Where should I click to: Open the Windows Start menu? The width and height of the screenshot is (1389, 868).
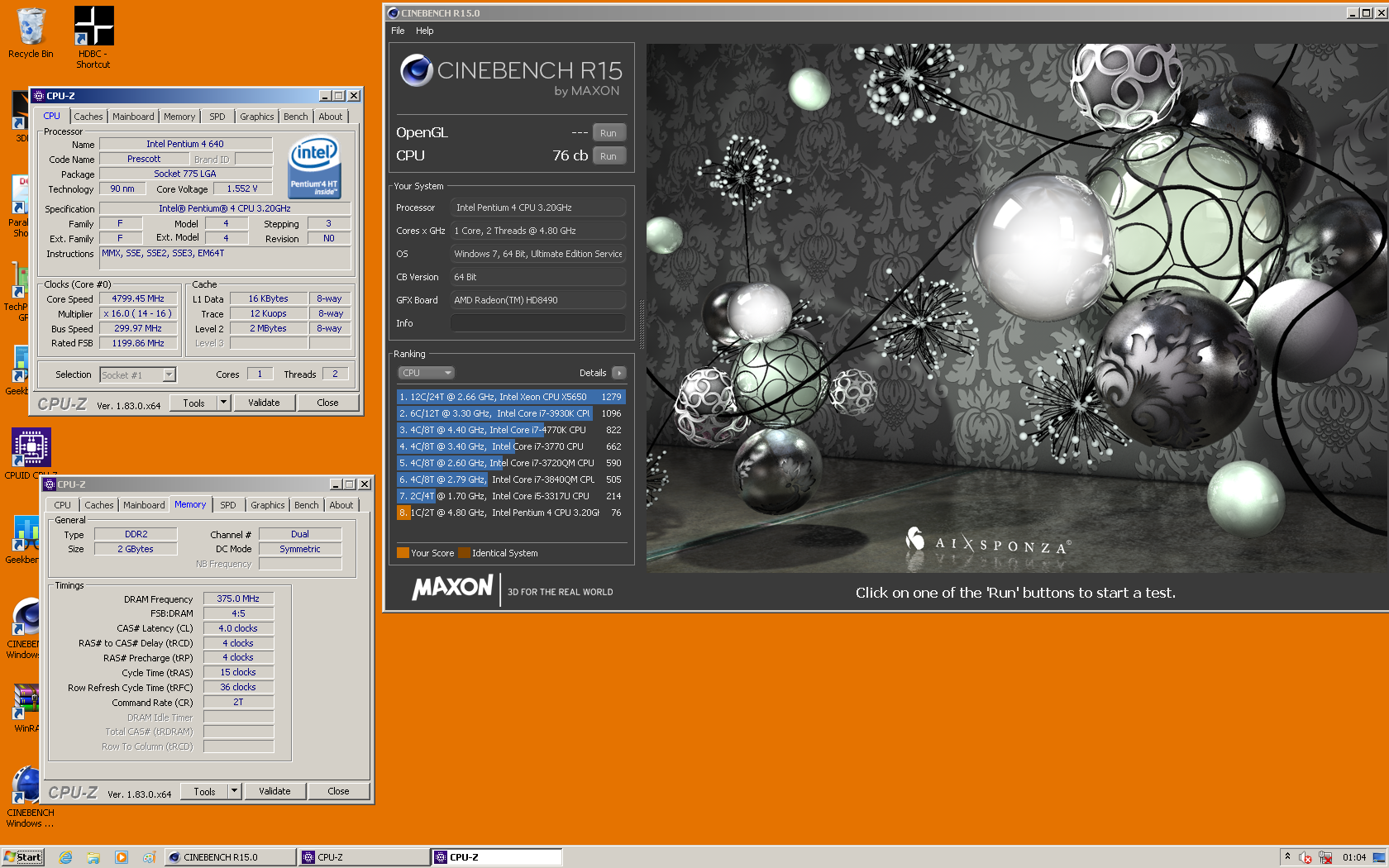coord(23,857)
